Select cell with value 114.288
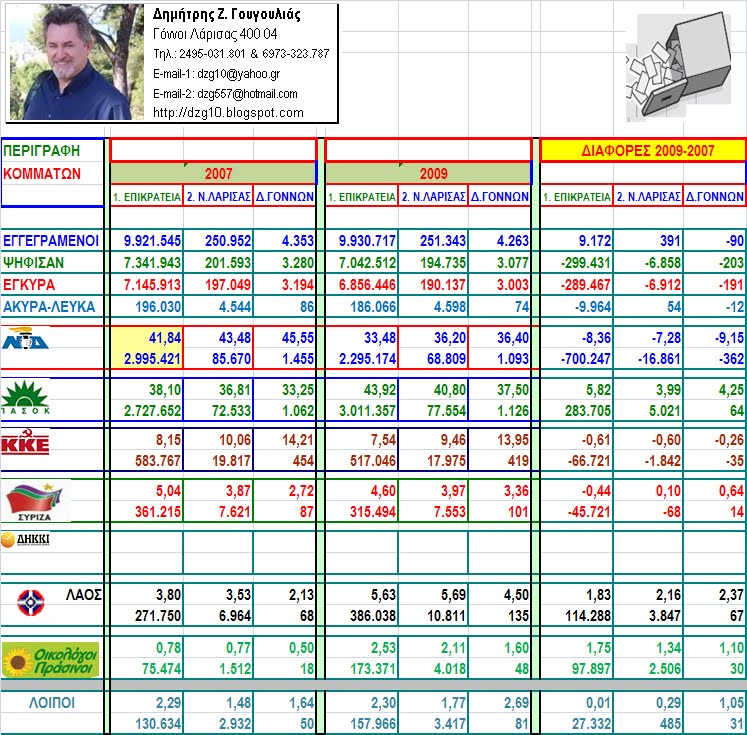747x735 pixels. pyautogui.click(x=577, y=616)
